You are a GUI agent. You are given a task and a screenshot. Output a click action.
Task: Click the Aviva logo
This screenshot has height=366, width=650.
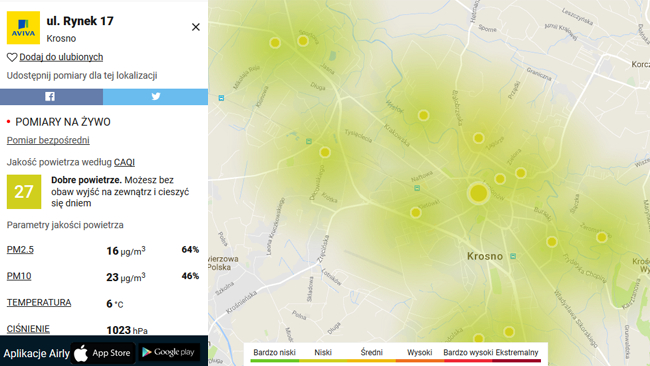[x=23, y=28]
